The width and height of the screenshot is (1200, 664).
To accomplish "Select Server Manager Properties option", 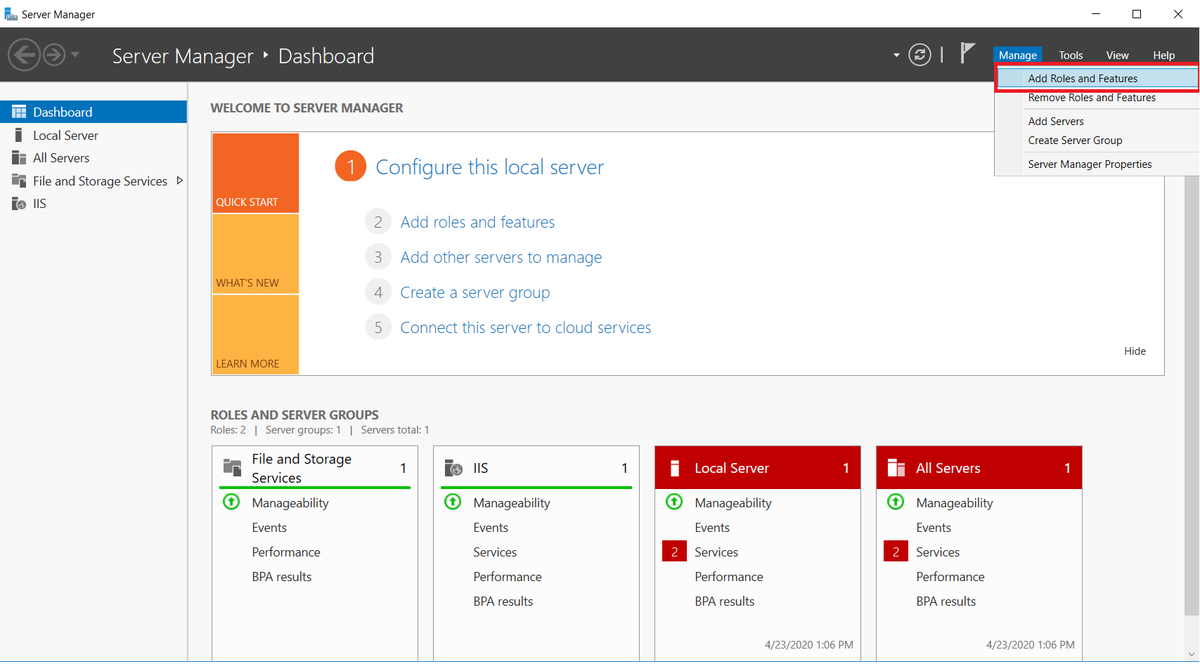I will 1089,164.
